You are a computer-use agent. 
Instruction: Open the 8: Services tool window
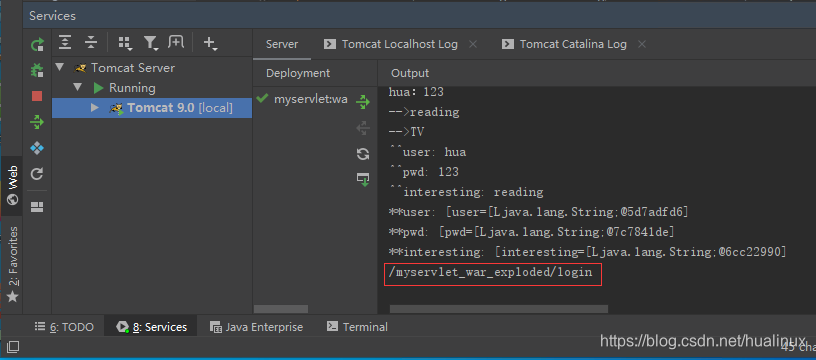point(151,327)
